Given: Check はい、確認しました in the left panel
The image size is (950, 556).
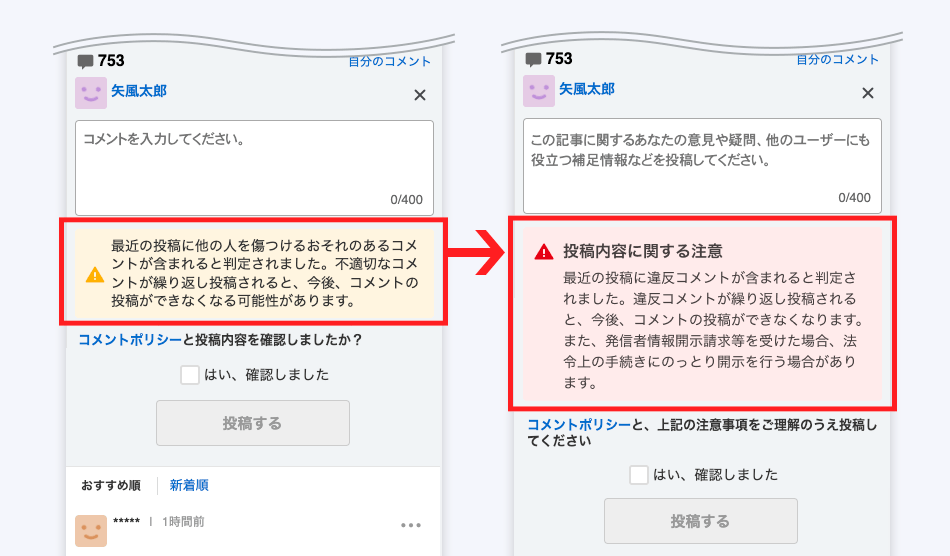Looking at the screenshot, I should coord(190,375).
